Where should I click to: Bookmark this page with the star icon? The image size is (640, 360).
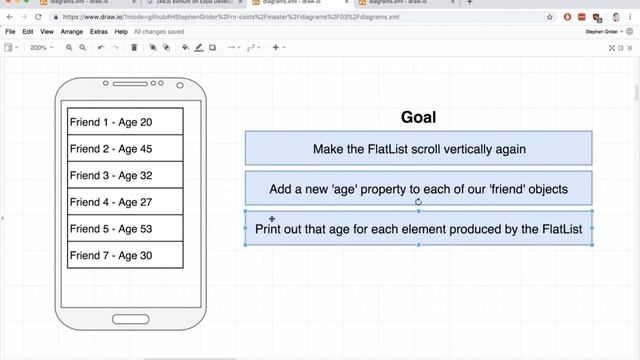point(550,17)
